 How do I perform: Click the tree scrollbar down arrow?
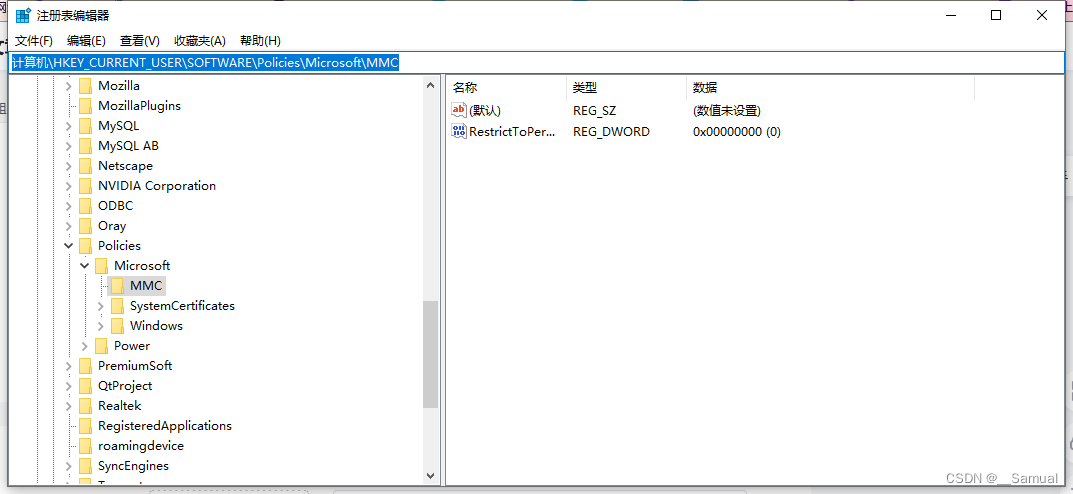point(430,475)
